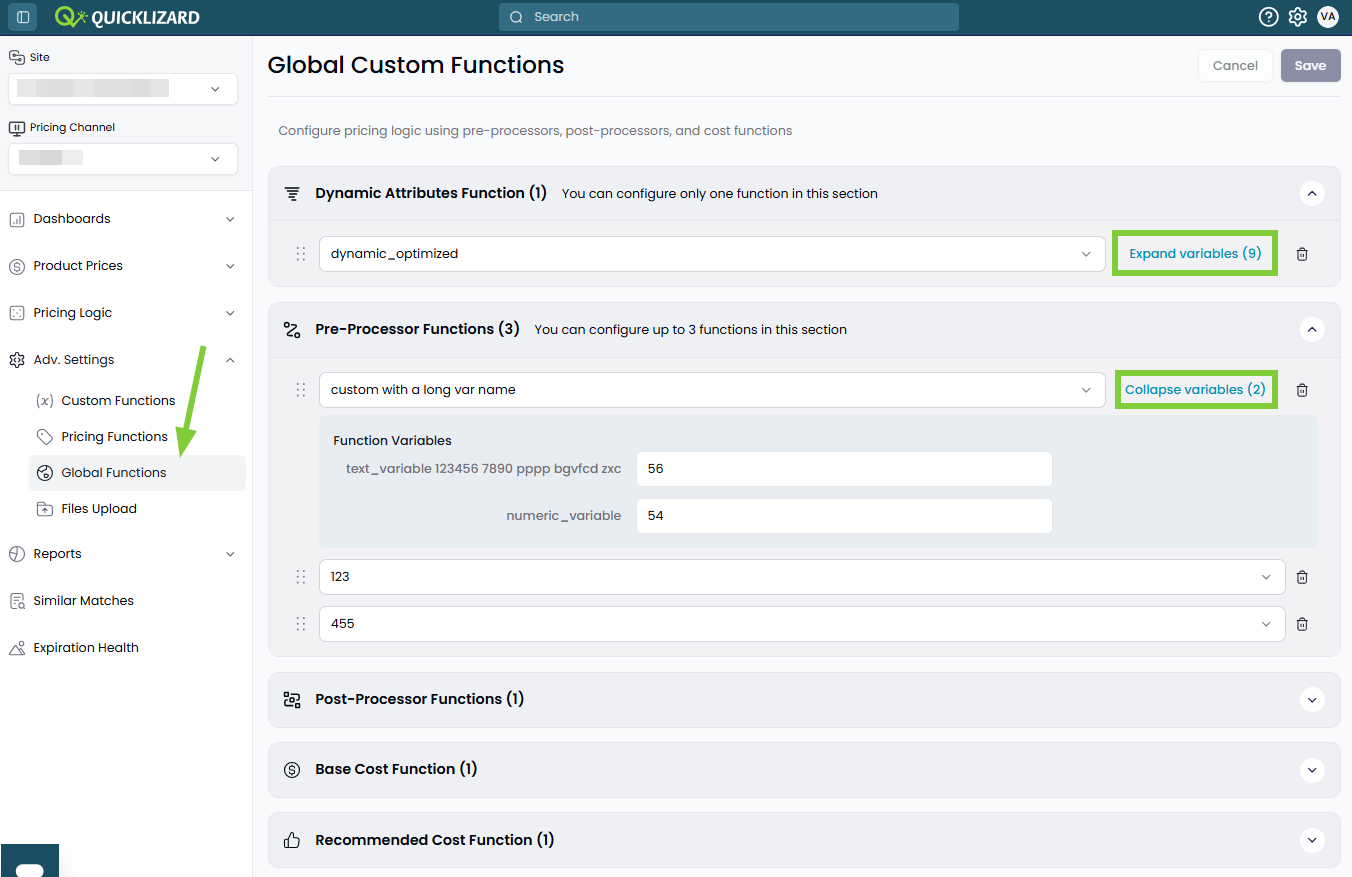1352x877 pixels.
Task: Click the Post-Processor Functions section icon
Action: tap(292, 700)
